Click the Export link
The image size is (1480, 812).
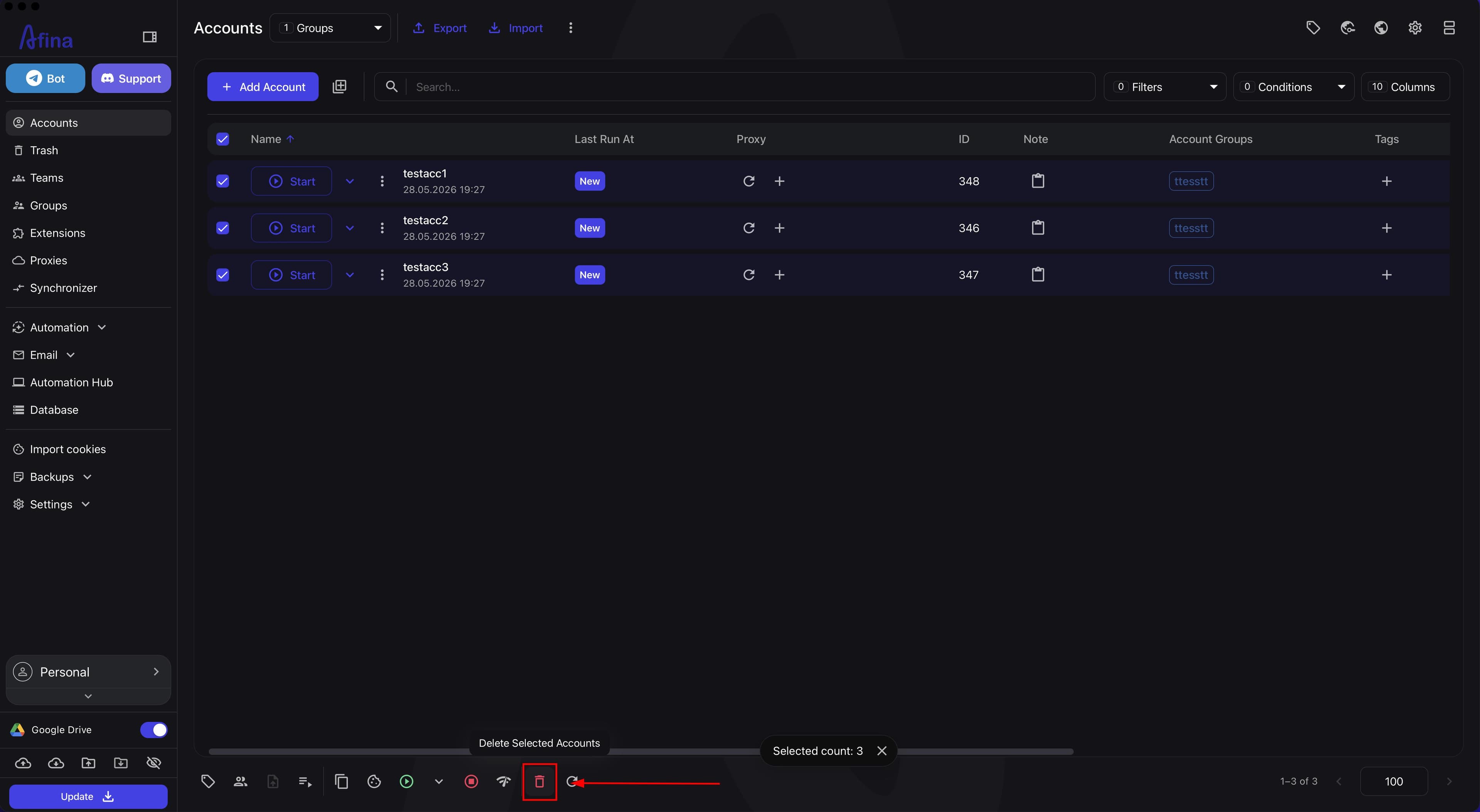439,28
